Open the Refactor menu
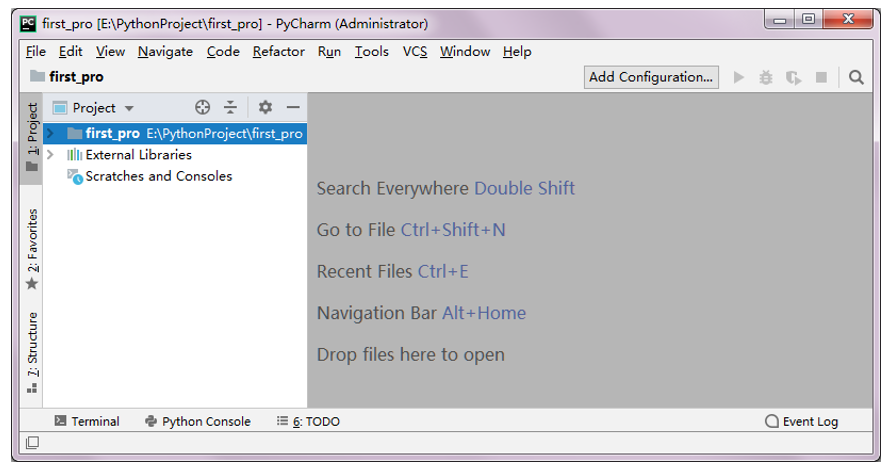Screen dimensions: 895x474 point(279,51)
